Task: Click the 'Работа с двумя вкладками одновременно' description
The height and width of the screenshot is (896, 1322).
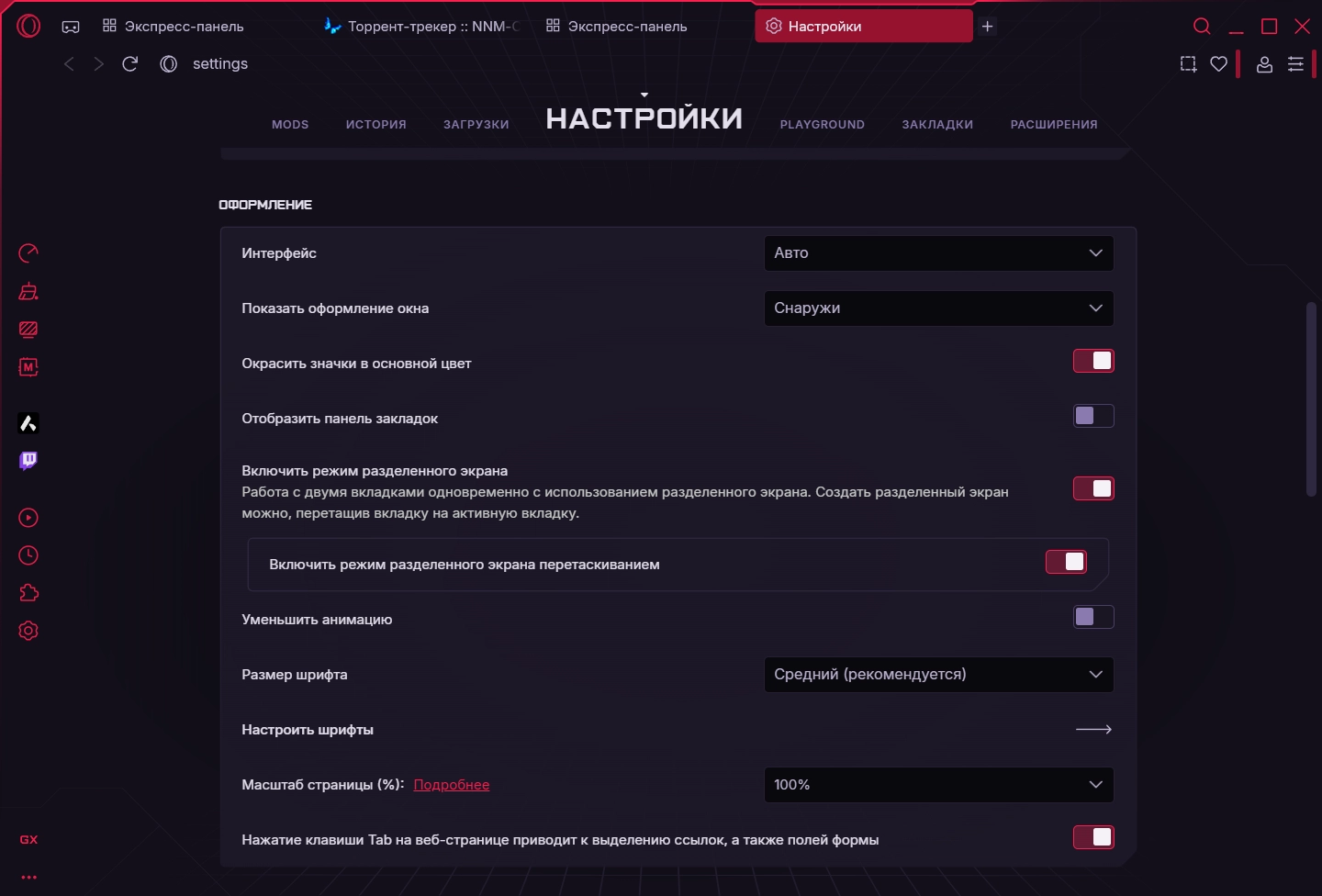Action: click(x=624, y=502)
